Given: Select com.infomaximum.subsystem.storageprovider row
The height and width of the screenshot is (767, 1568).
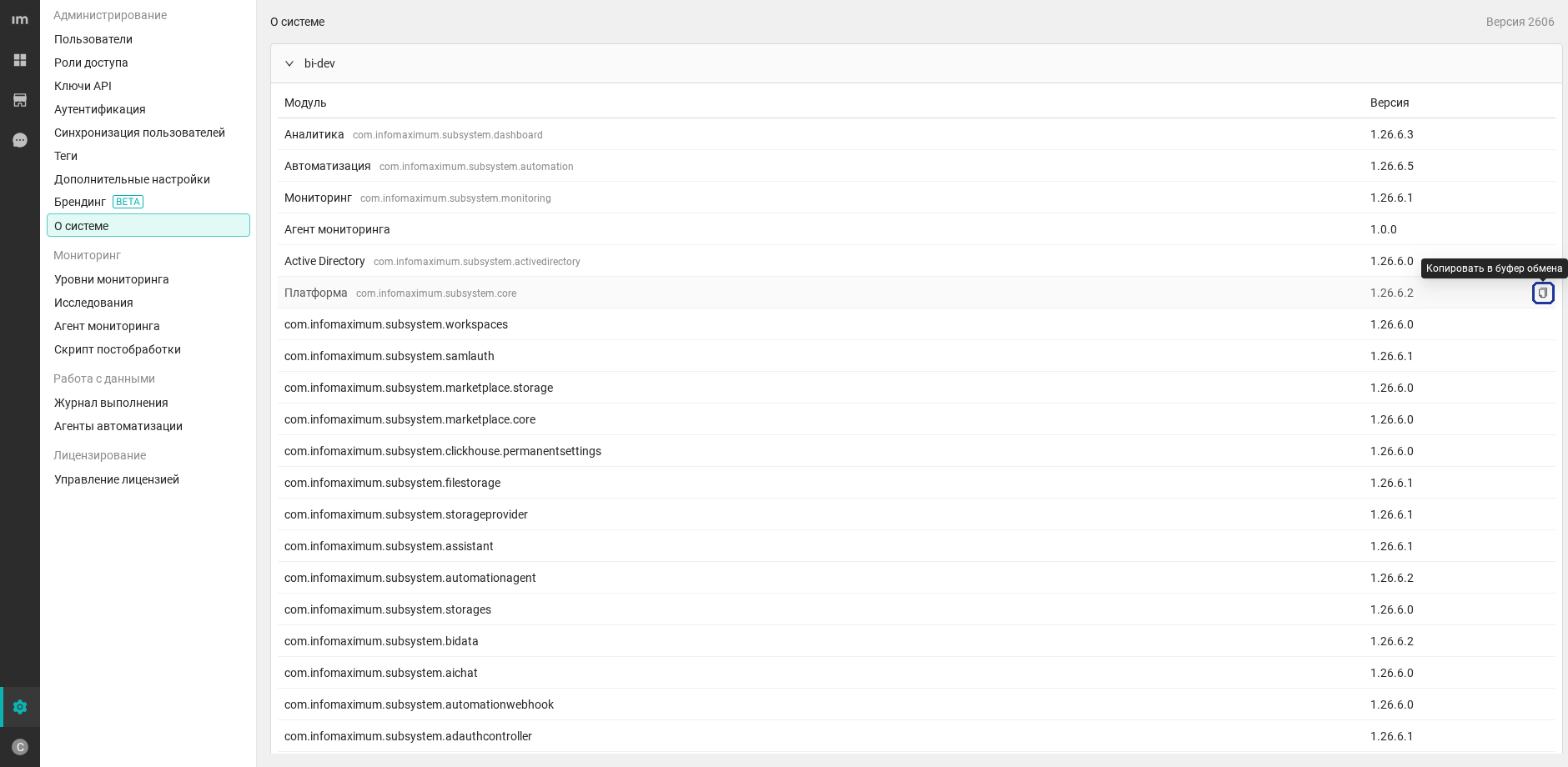Looking at the screenshot, I should click(916, 514).
